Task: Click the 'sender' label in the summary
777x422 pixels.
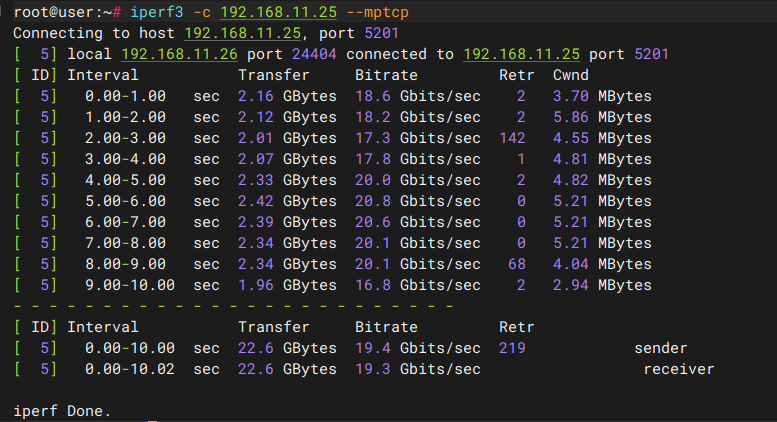Action: coord(661,348)
